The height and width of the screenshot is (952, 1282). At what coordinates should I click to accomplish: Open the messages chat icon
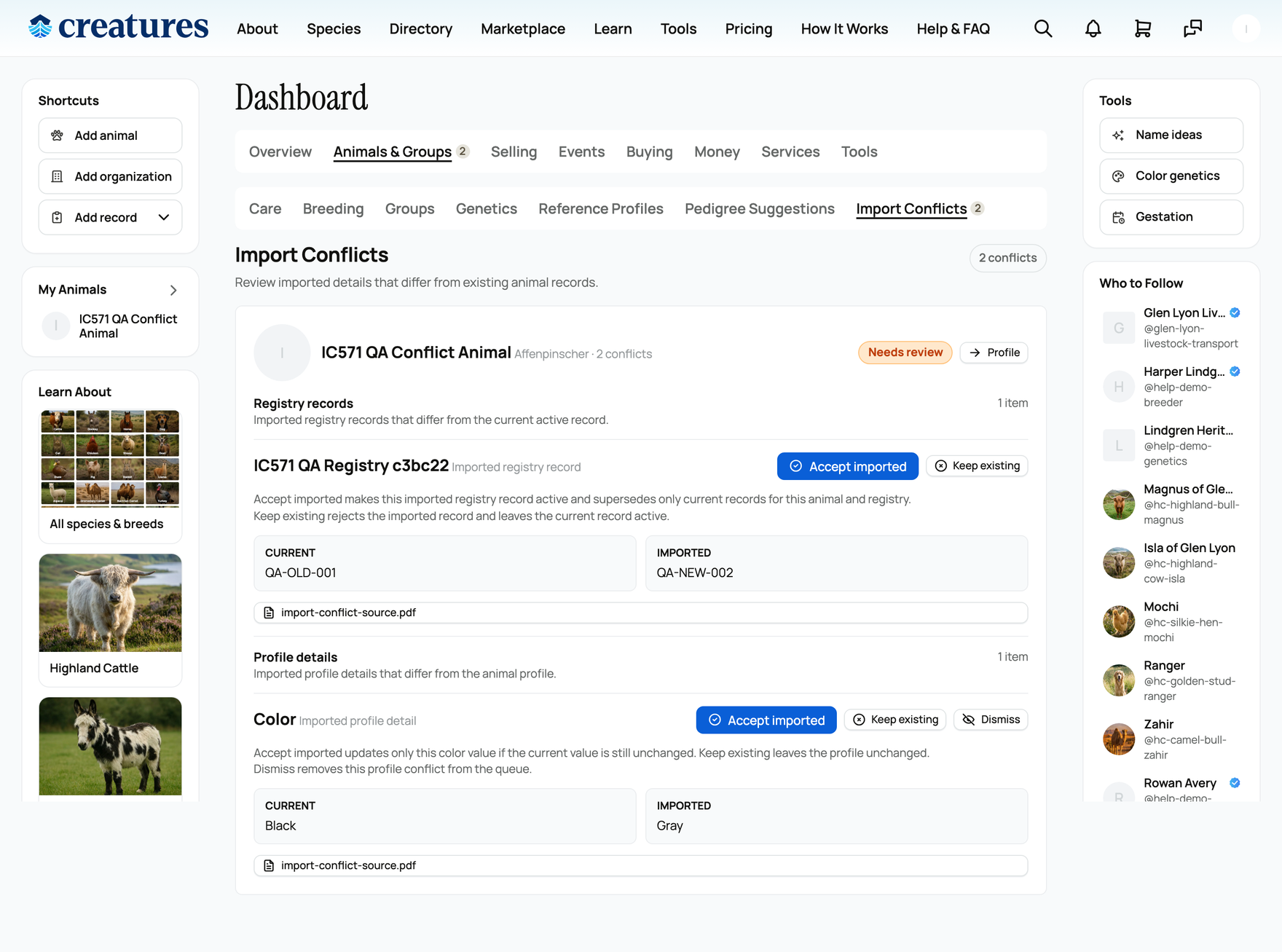coord(1192,28)
